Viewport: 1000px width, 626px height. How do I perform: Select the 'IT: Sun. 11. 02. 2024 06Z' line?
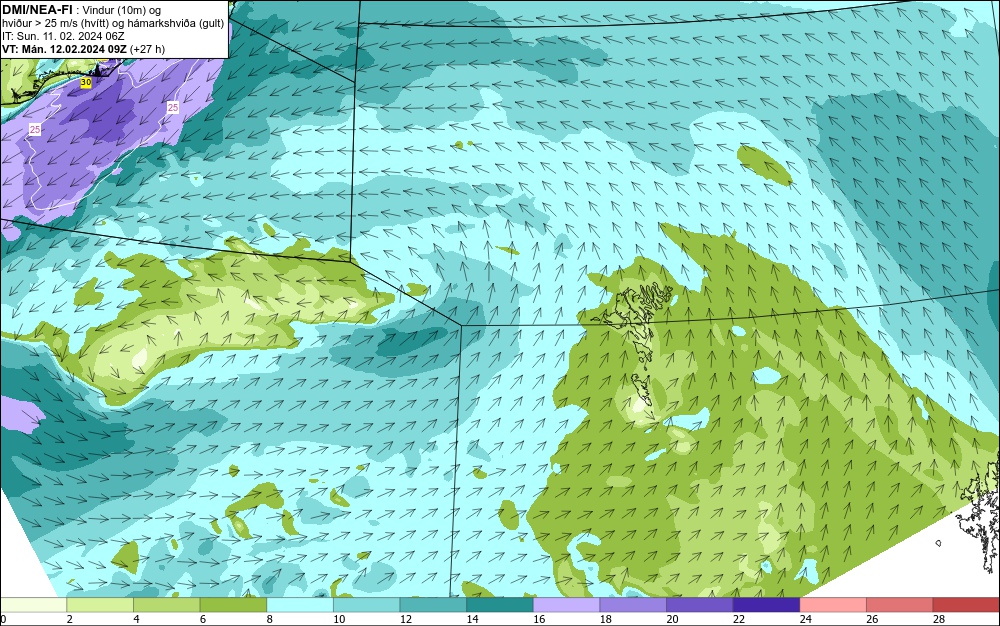63,36
